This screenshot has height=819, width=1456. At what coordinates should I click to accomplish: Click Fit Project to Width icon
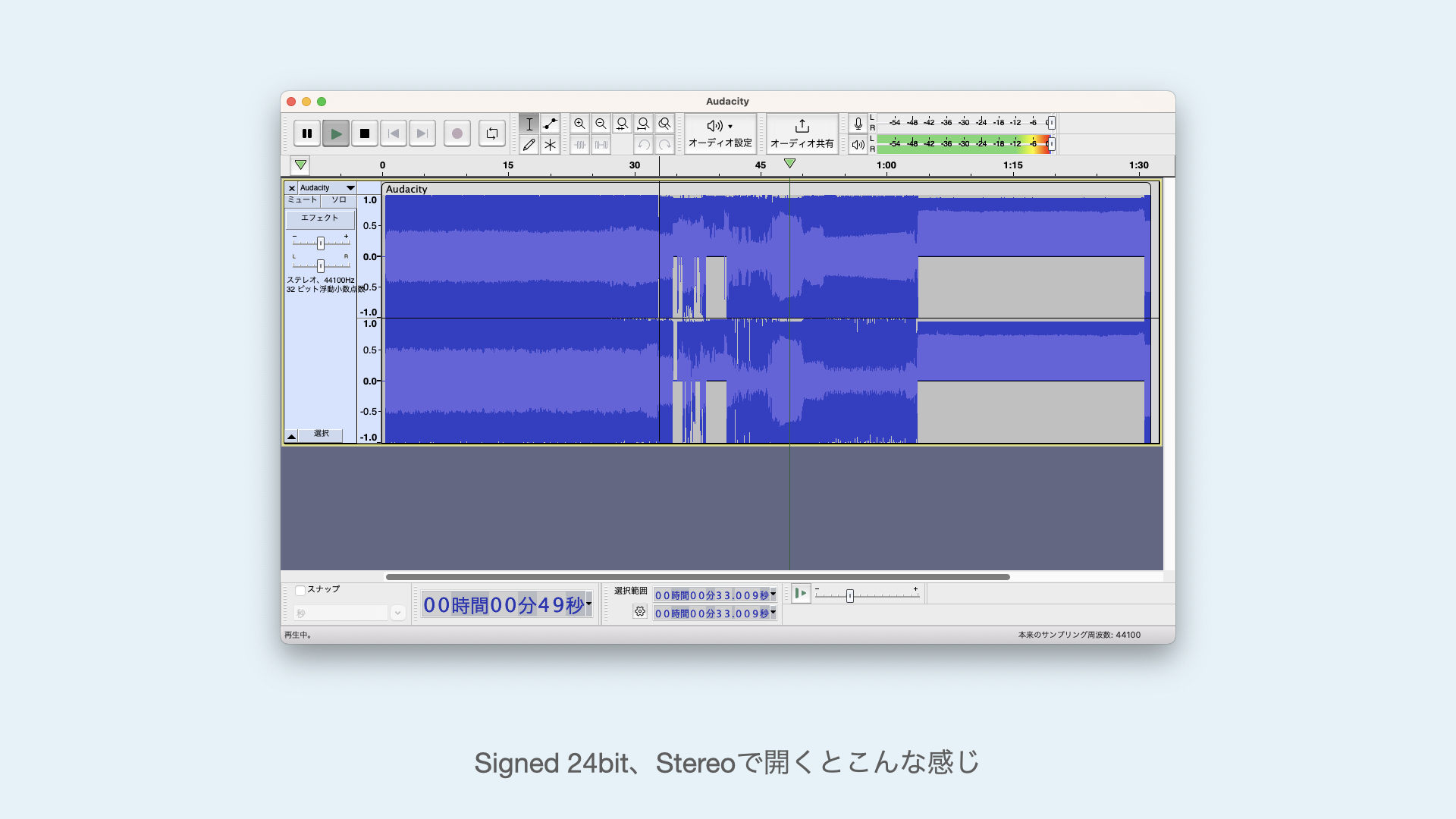643,124
